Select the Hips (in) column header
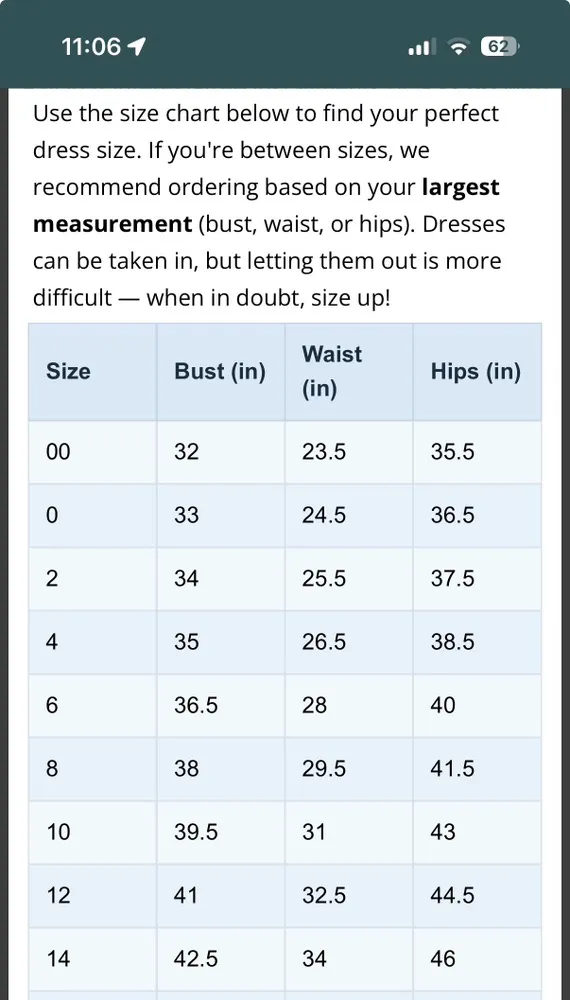This screenshot has height=1000, width=570. 476,371
